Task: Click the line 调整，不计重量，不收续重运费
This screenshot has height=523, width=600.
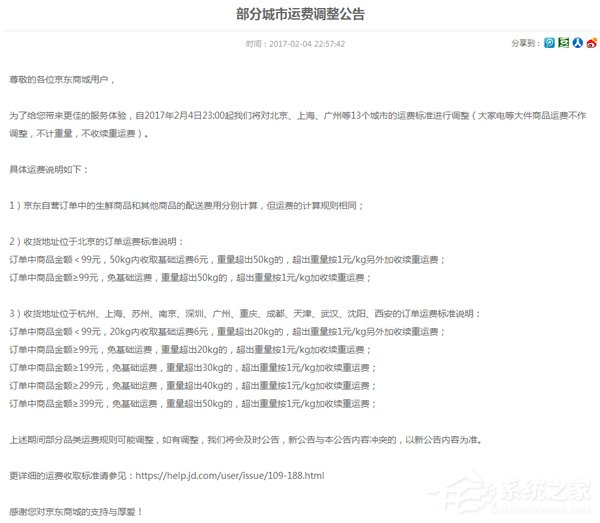Action: coord(79,134)
